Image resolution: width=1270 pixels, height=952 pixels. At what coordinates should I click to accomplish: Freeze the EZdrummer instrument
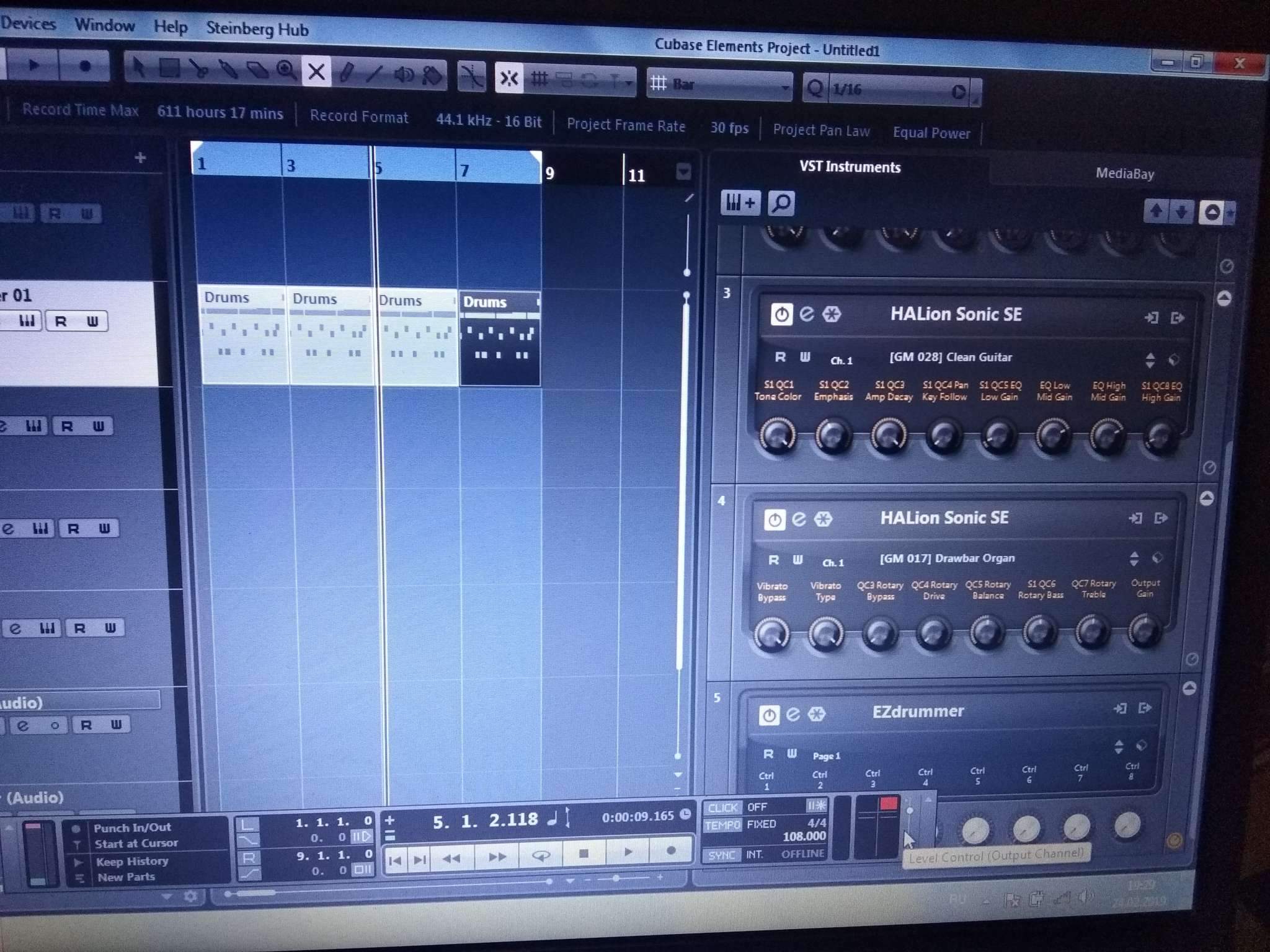click(817, 714)
